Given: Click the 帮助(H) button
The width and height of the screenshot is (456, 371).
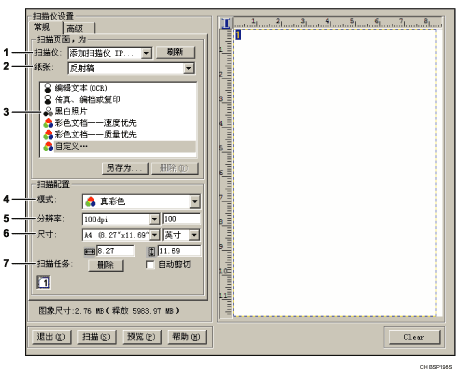Looking at the screenshot, I should [187, 337].
